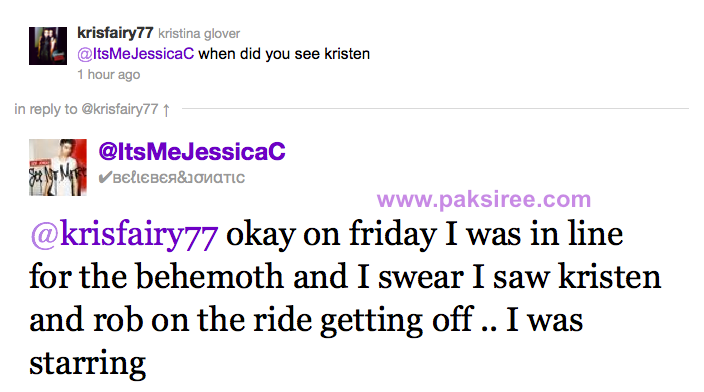The width and height of the screenshot is (704, 392).
Task: Click the word friday in the reply
Action: click(x=393, y=235)
